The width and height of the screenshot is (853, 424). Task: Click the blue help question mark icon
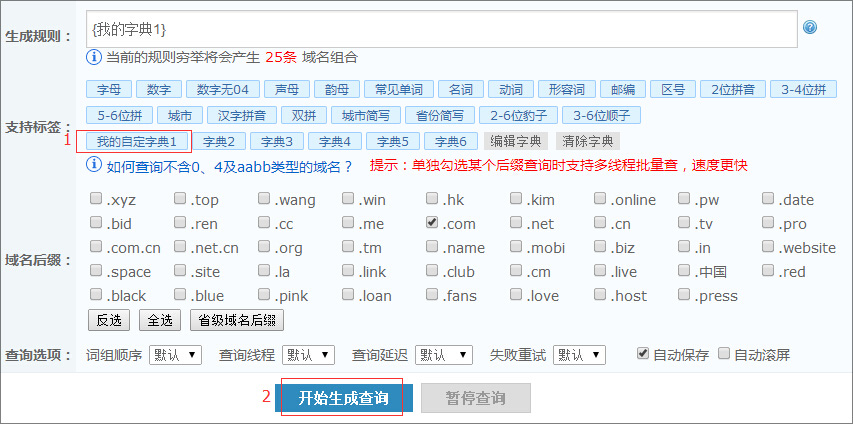pos(810,28)
